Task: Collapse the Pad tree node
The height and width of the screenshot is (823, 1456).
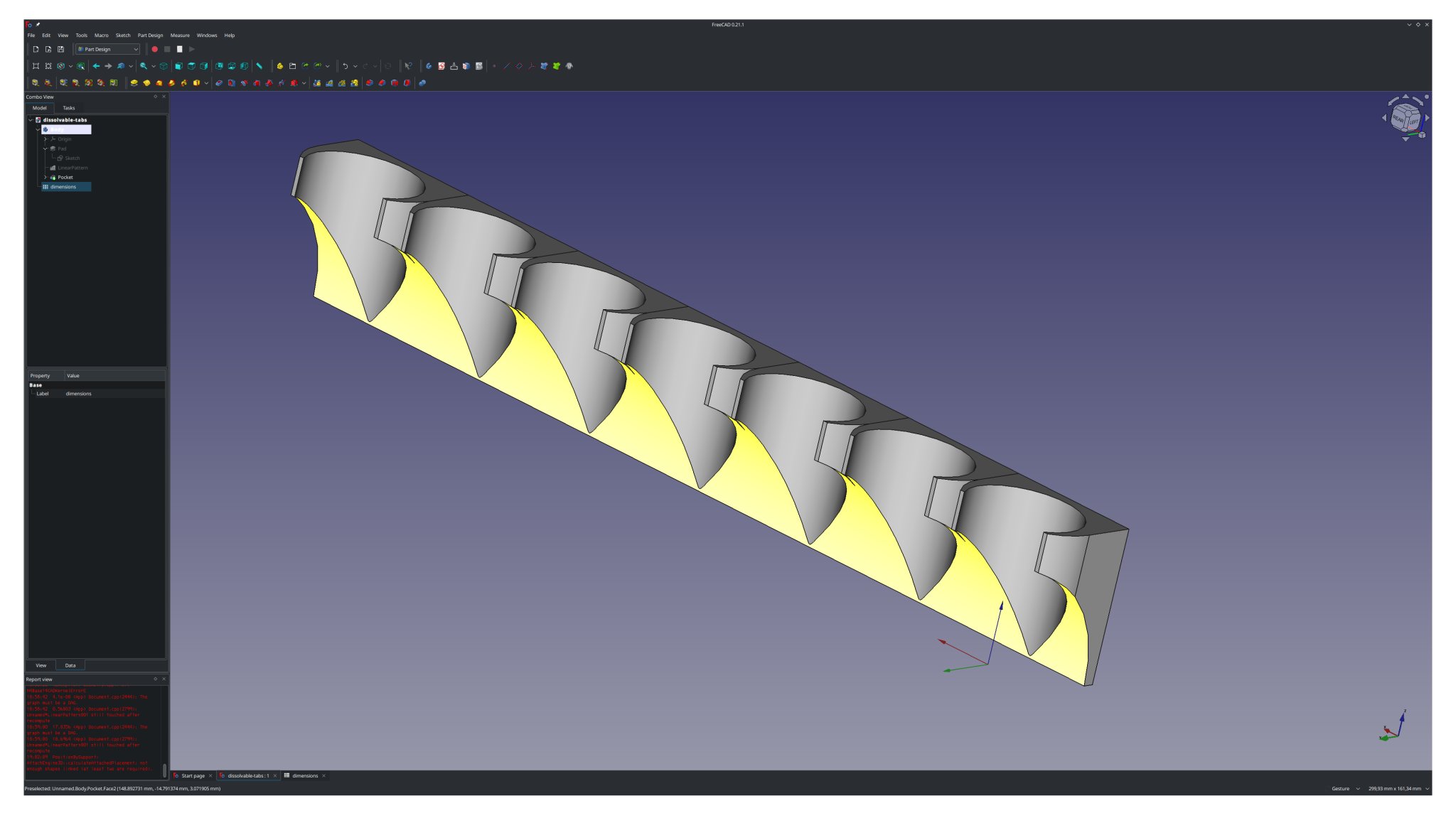Action: point(45,149)
